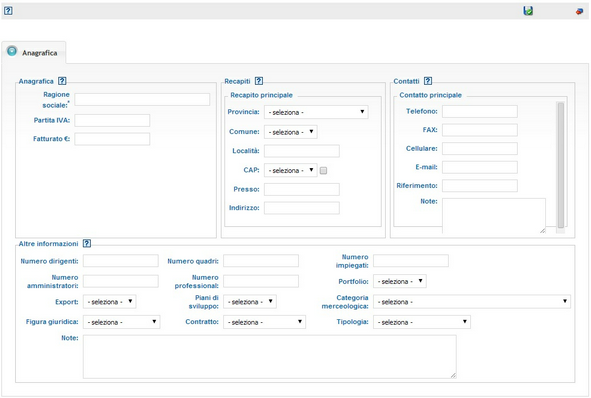Click the save disk icon in top bar
The height and width of the screenshot is (398, 591).
(x=528, y=11)
